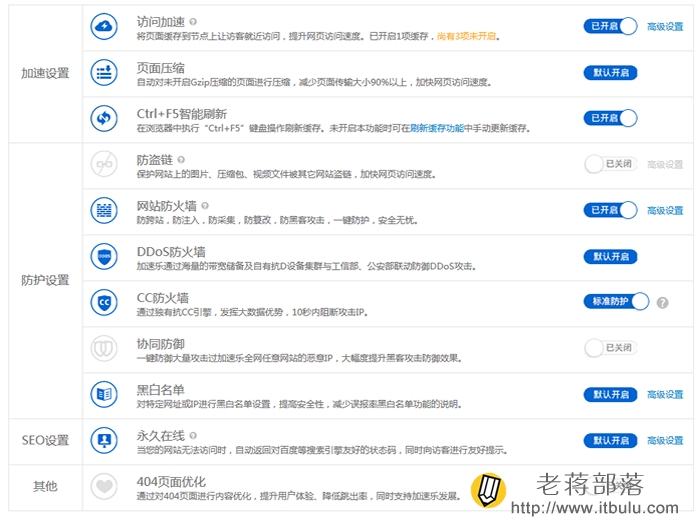Click the 页面压缩 title
This screenshot has width=700, height=518.
click(160, 68)
